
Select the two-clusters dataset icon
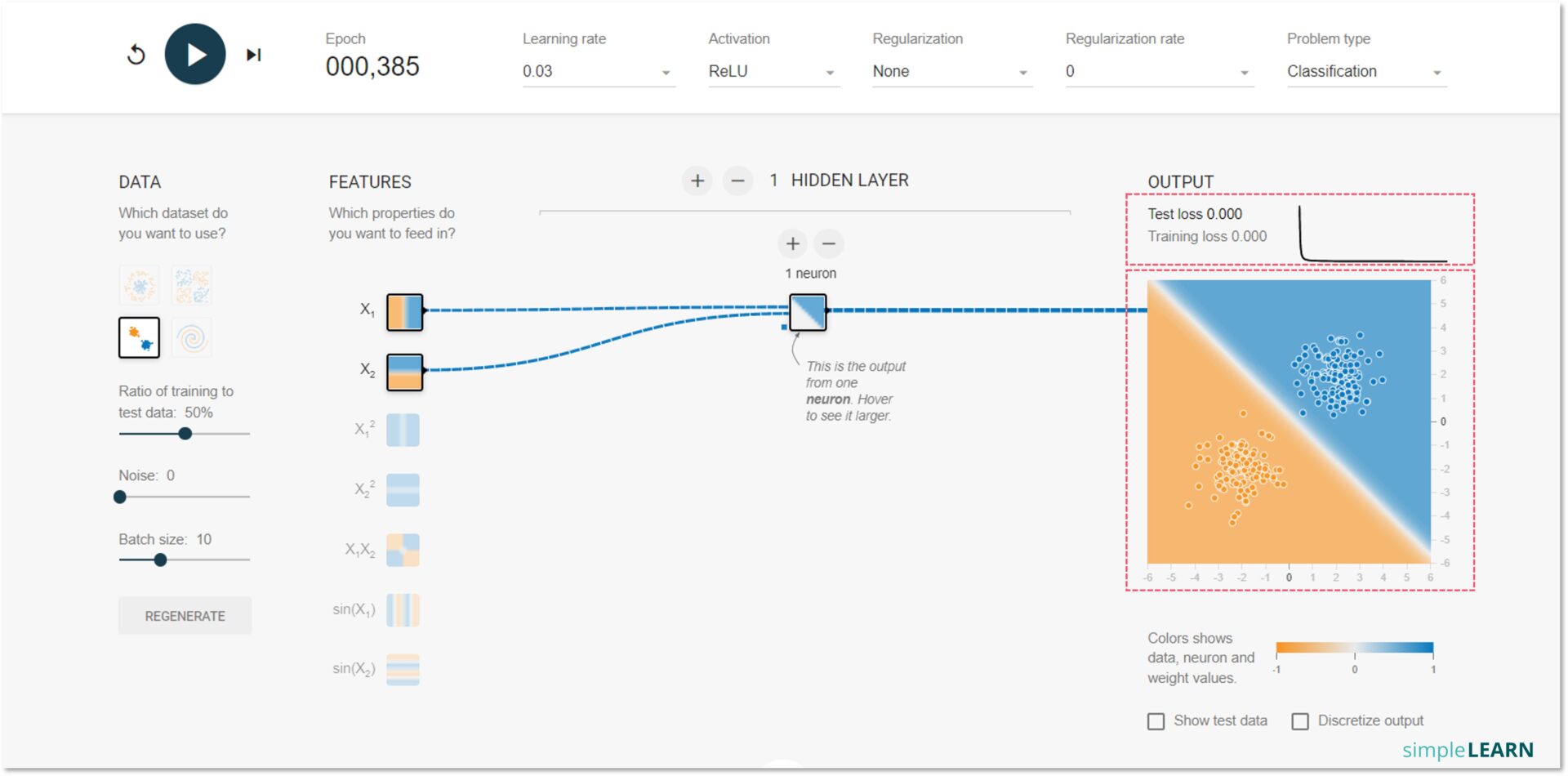[140, 337]
